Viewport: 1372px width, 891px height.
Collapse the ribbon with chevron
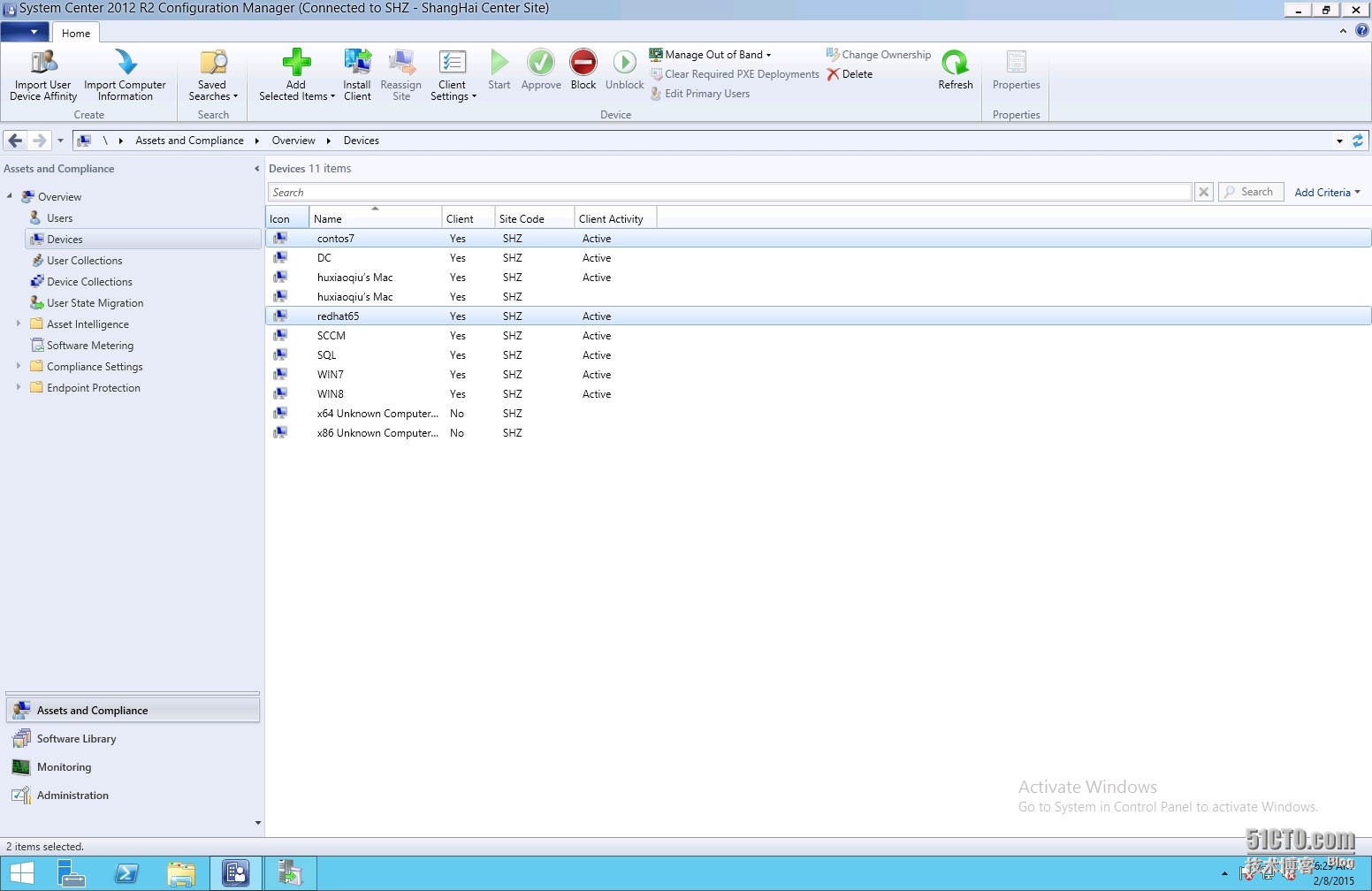[1343, 31]
